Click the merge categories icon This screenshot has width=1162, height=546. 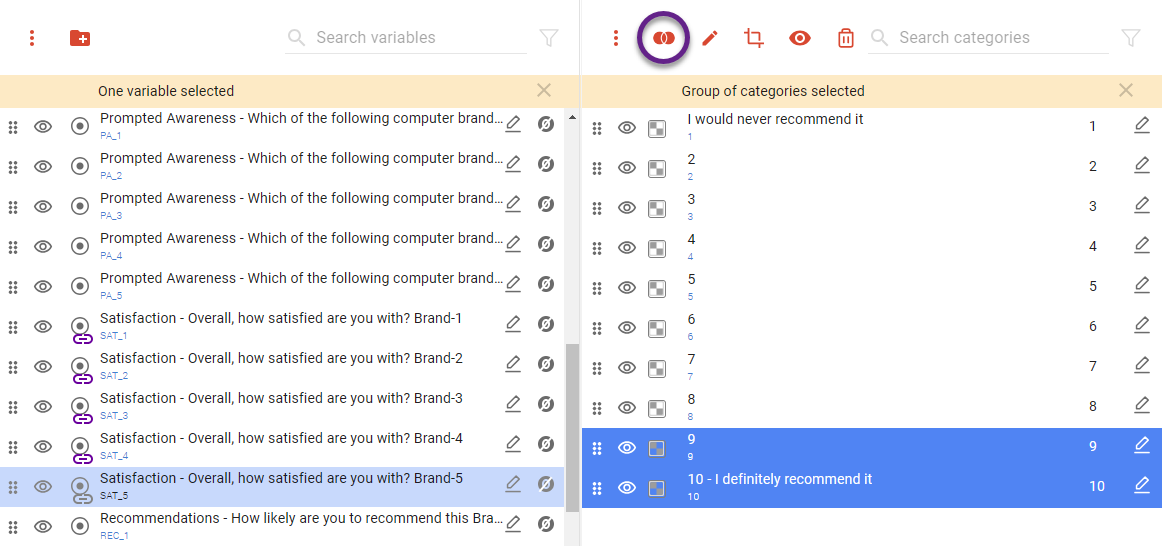pyautogui.click(x=663, y=38)
